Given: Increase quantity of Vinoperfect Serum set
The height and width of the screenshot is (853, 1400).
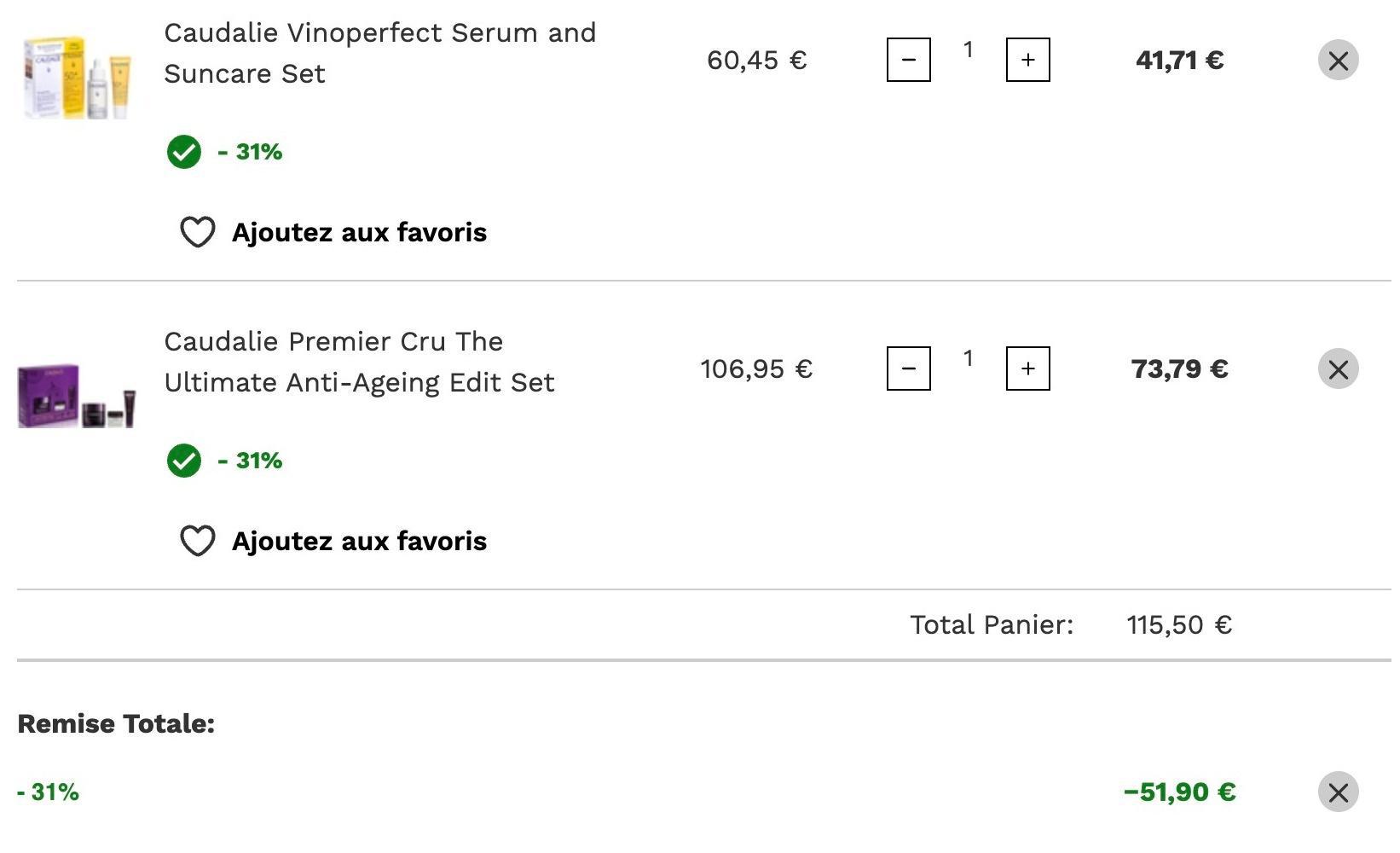Looking at the screenshot, I should pos(1027,60).
